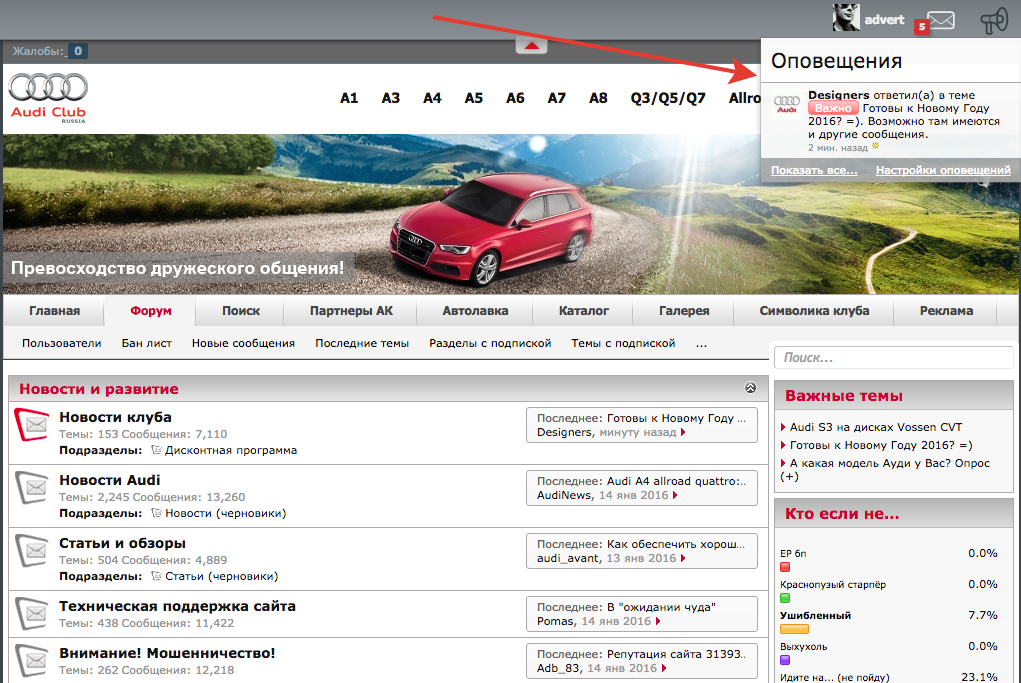Open the A7 model menu
The width and height of the screenshot is (1021, 683).
pyautogui.click(x=557, y=98)
